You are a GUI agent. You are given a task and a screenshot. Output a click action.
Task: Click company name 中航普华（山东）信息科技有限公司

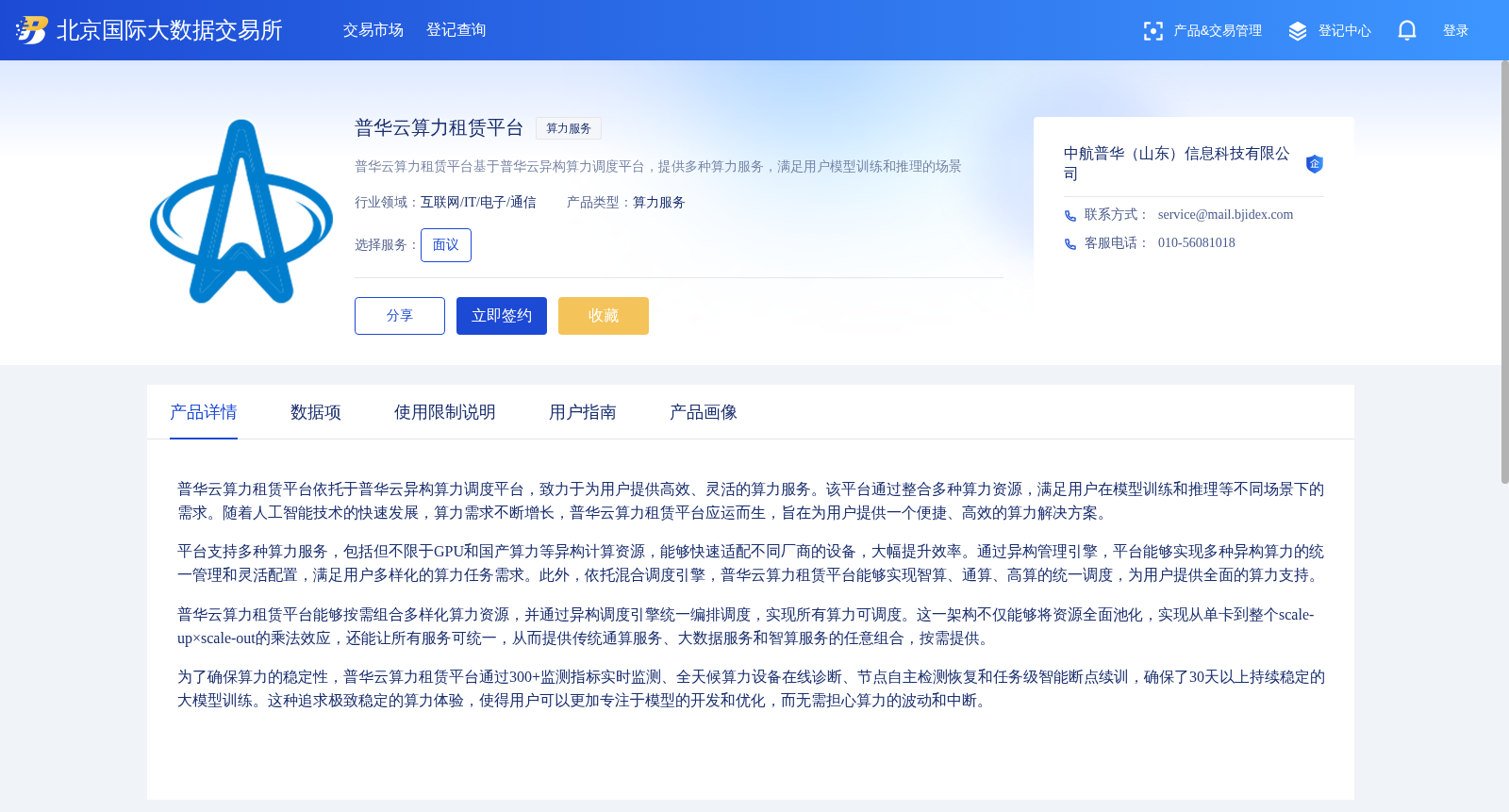tap(1177, 163)
